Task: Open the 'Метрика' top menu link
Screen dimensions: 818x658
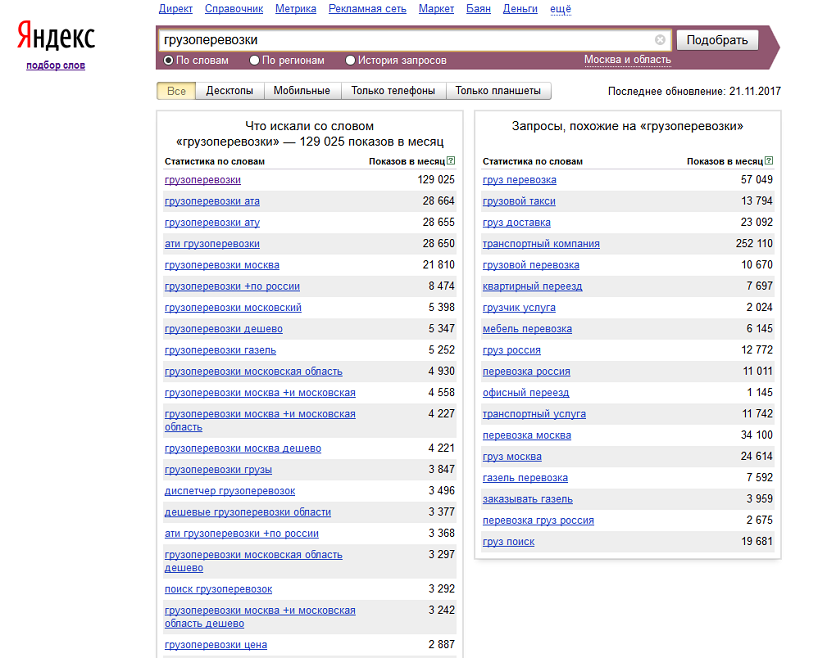Action: (296, 9)
